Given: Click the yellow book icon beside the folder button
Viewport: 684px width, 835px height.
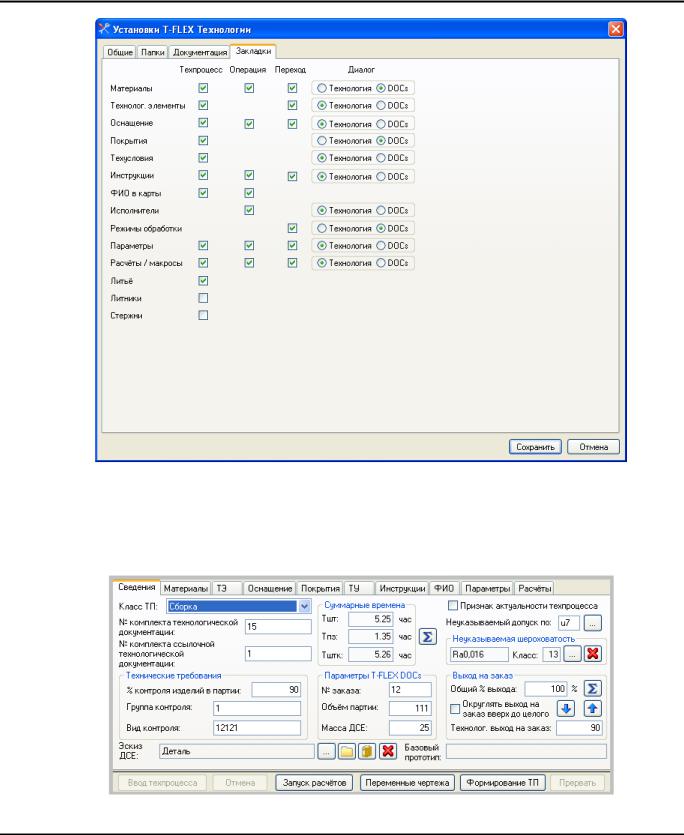Looking at the screenshot, I should click(x=367, y=751).
